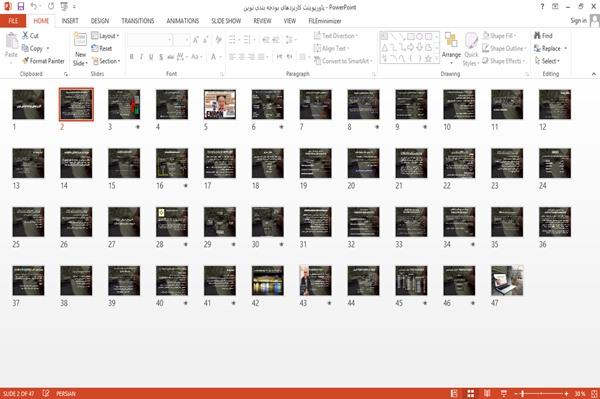This screenshot has width=600, height=399.
Task: Click the Align Text button
Action: pos(331,48)
